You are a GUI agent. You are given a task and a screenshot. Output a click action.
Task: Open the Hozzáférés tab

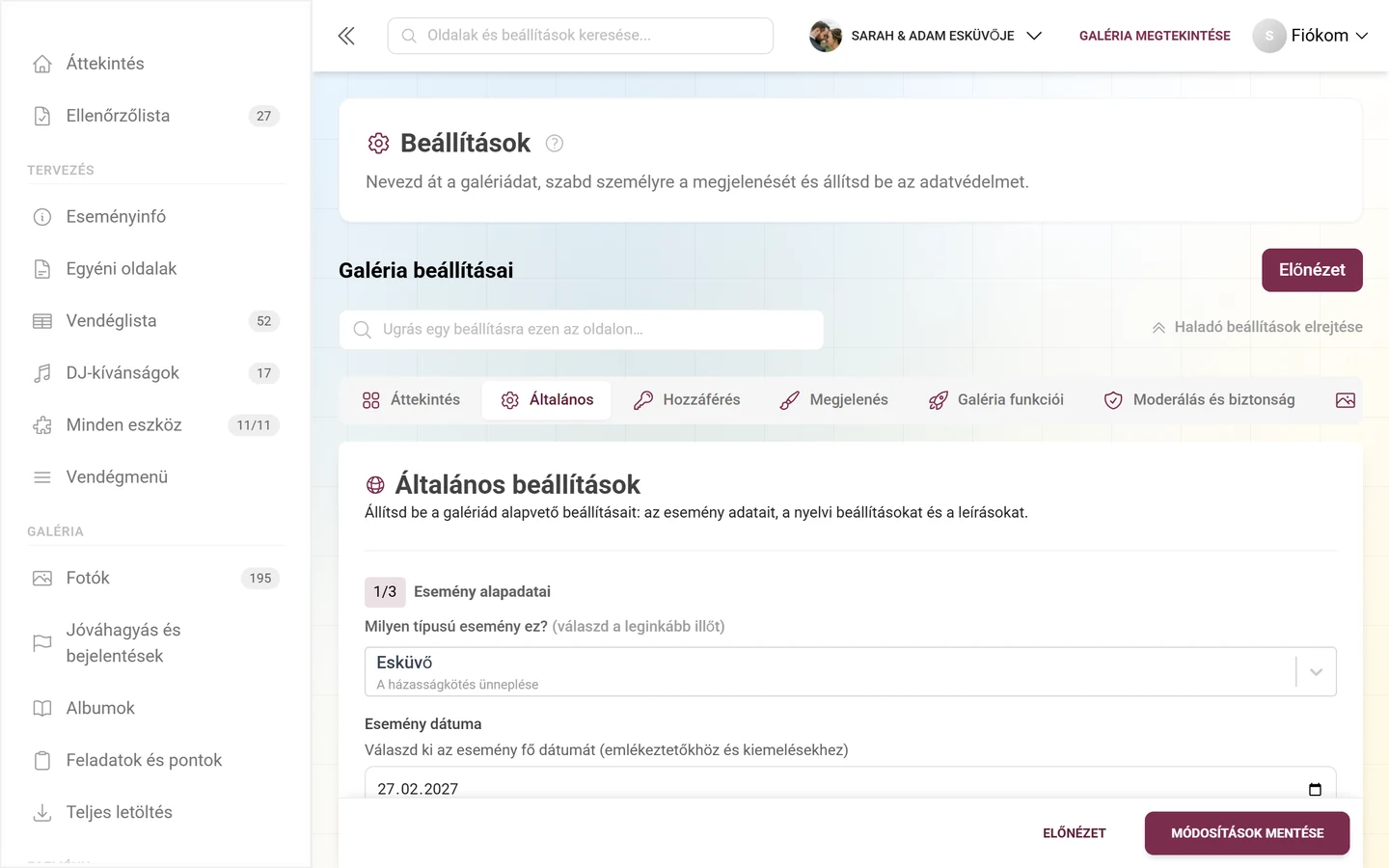(x=687, y=400)
